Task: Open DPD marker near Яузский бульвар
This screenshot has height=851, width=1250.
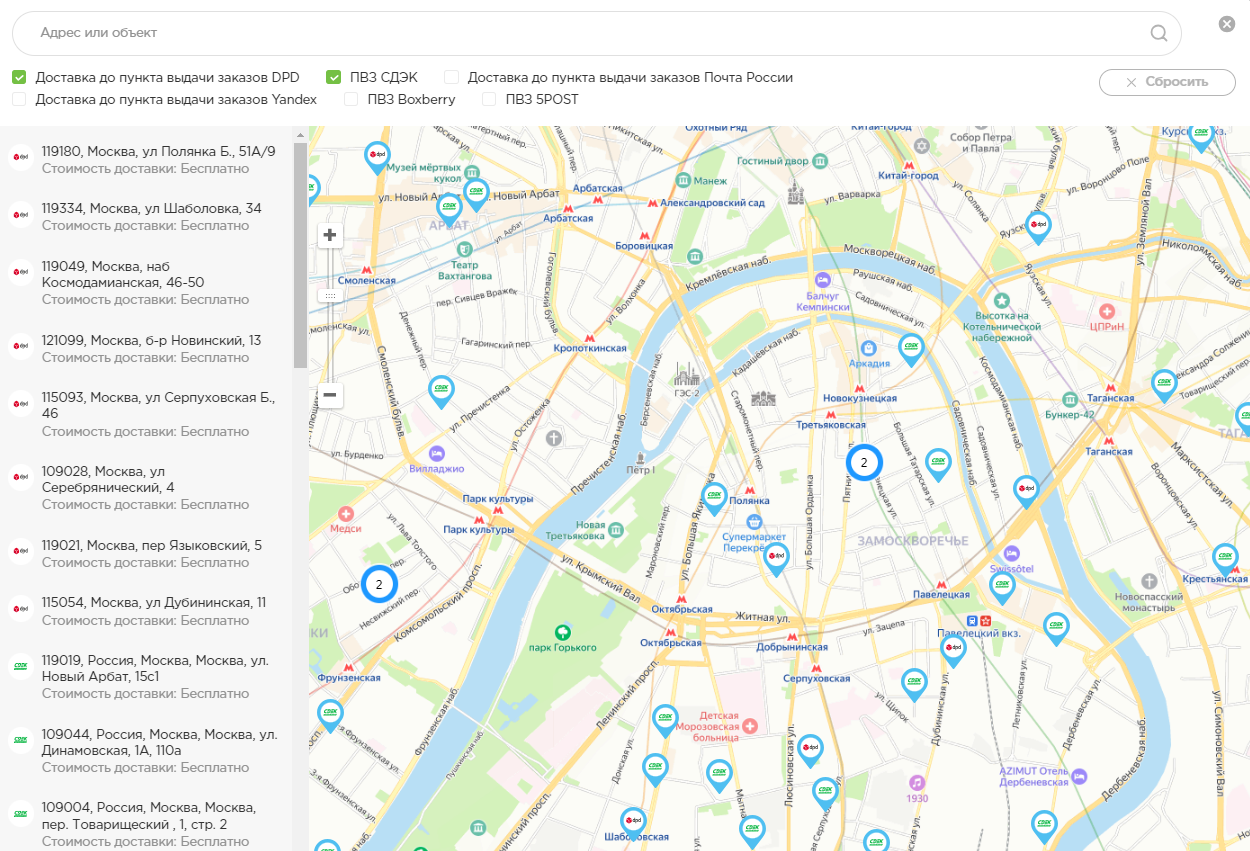Action: (1038, 228)
